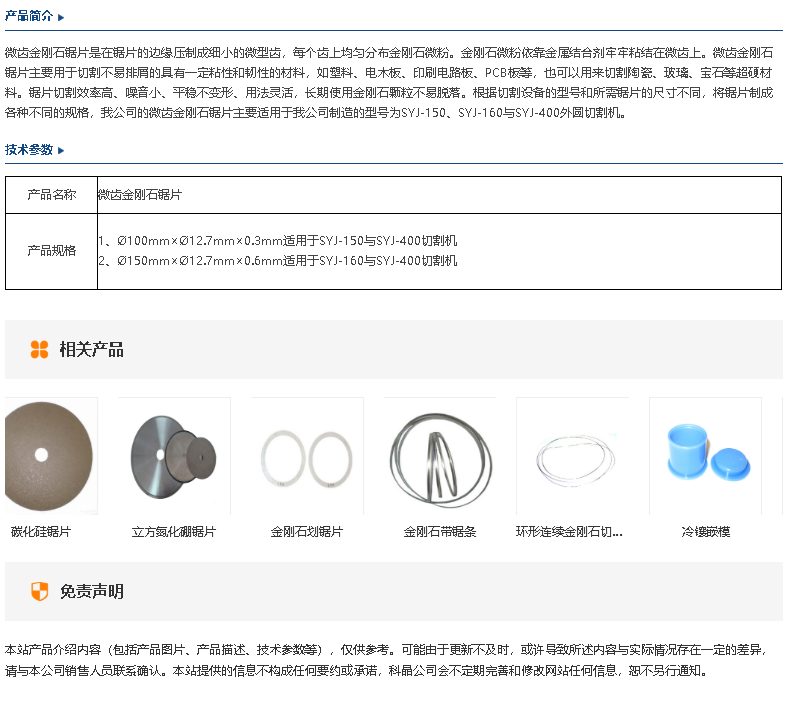Visit the 冷镶嵌模 product link

click(x=705, y=532)
